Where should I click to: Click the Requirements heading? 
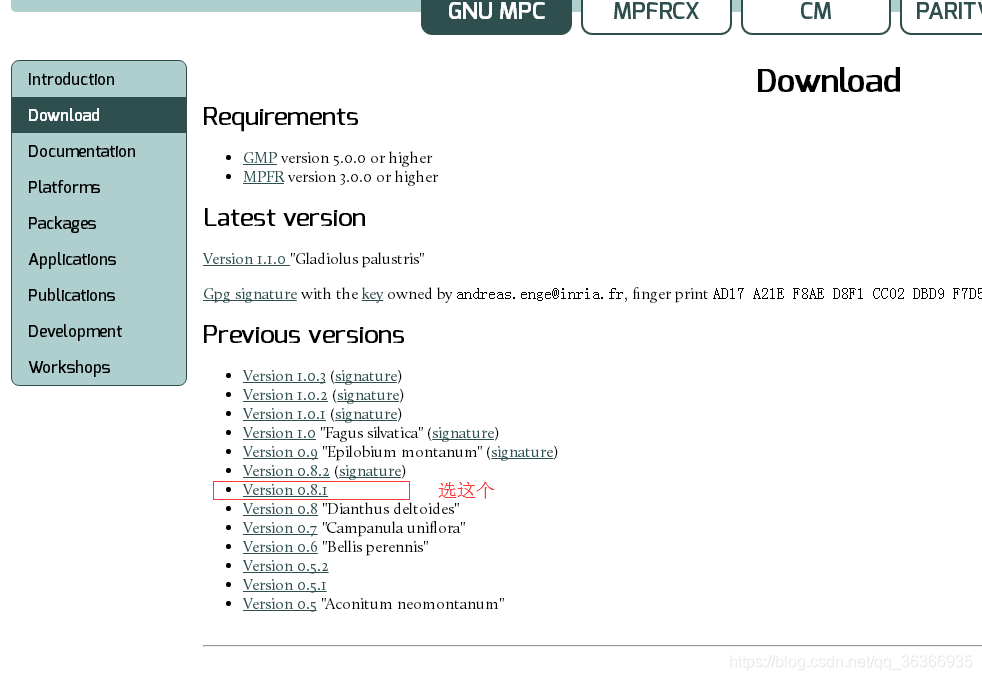tap(281, 117)
